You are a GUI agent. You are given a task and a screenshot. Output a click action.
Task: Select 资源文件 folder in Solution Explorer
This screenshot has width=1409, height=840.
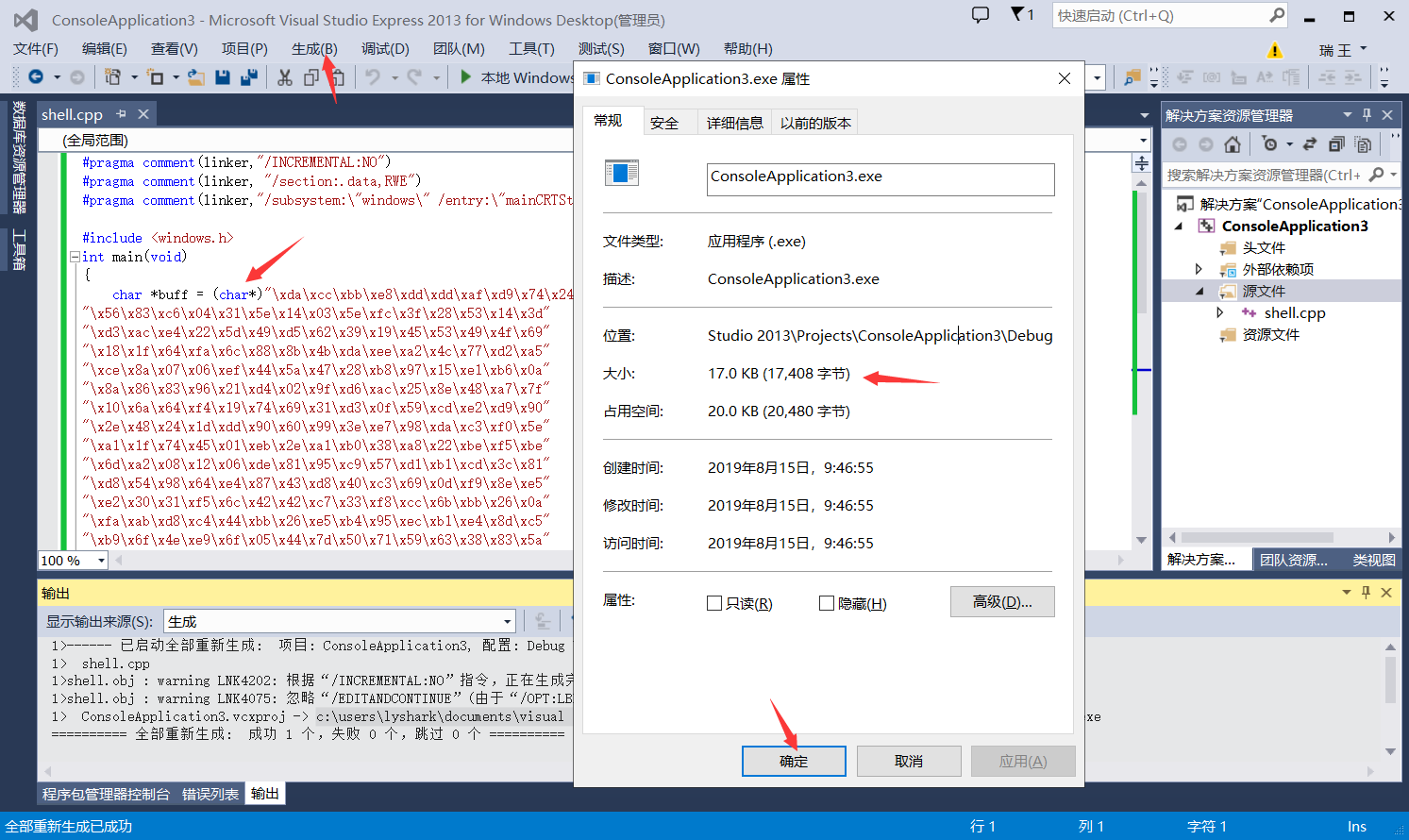pyautogui.click(x=1270, y=334)
